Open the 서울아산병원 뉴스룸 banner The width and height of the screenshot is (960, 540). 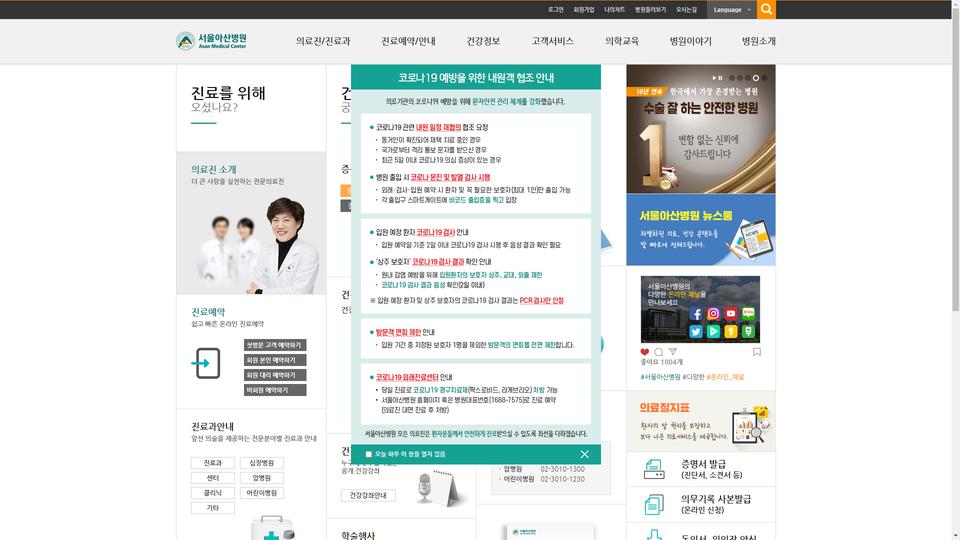tap(700, 230)
